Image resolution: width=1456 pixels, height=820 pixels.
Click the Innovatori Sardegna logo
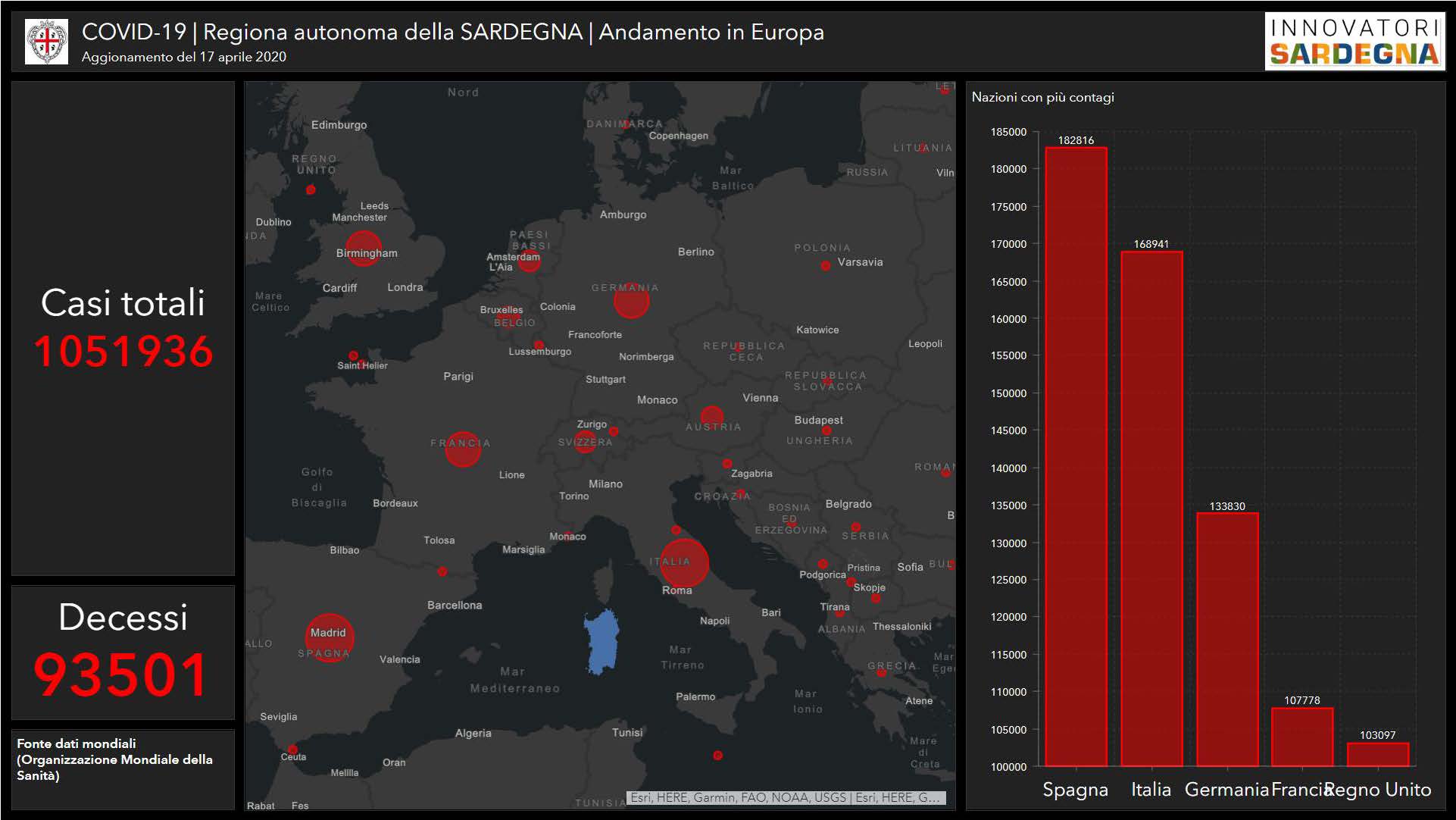click(x=1354, y=42)
